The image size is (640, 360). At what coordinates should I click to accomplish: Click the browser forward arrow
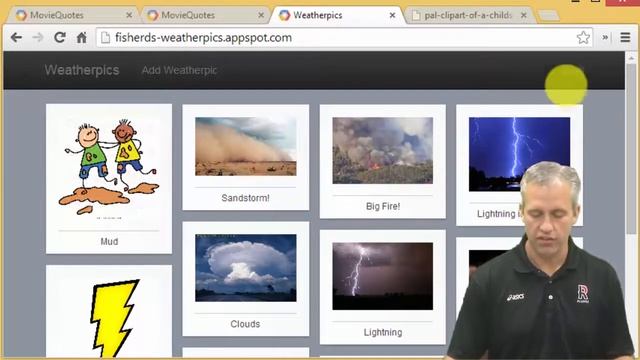(x=38, y=38)
